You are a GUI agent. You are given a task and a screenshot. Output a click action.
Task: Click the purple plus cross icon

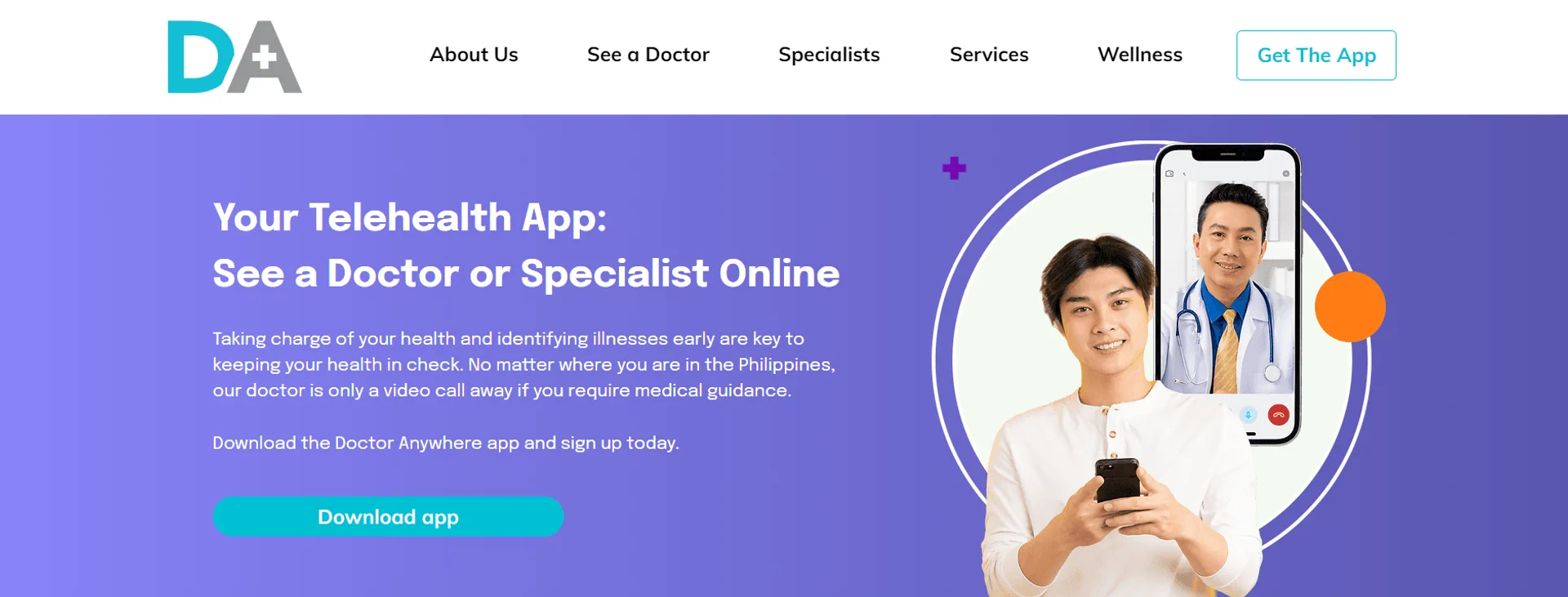point(954,168)
